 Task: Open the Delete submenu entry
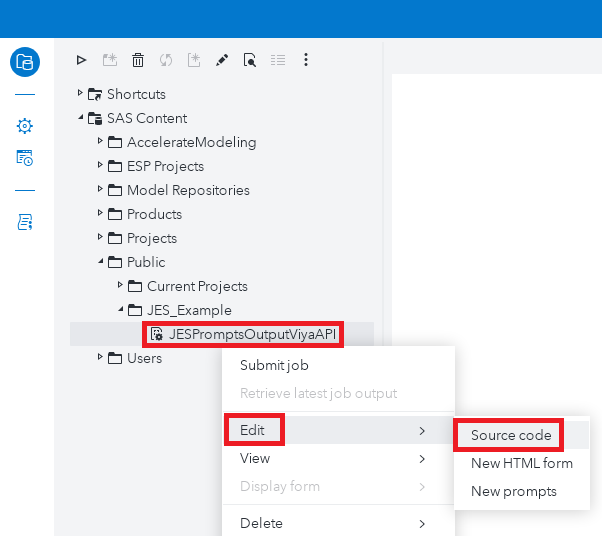[339, 523]
